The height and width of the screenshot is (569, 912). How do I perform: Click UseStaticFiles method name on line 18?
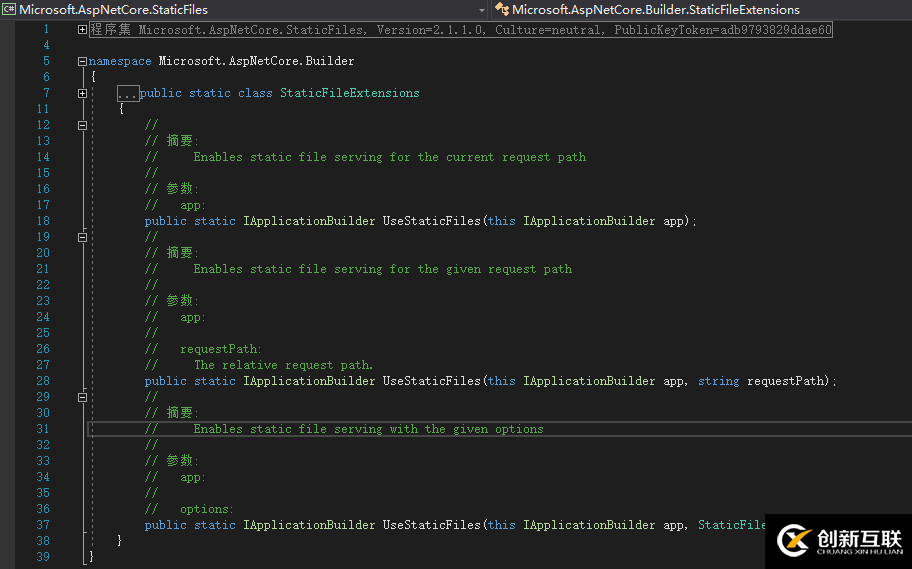431,221
